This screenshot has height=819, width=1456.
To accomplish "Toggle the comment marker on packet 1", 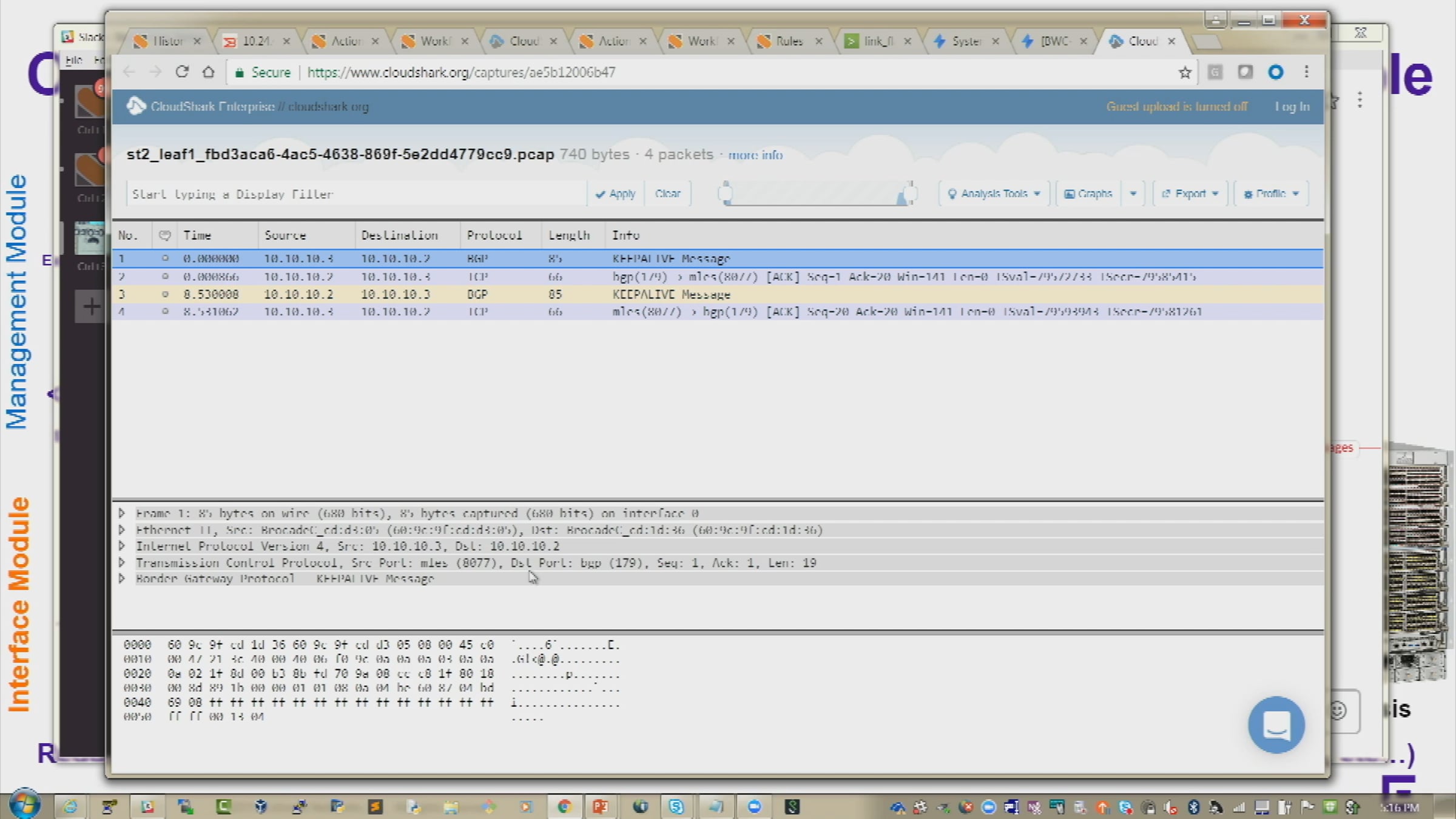I will pyautogui.click(x=164, y=258).
